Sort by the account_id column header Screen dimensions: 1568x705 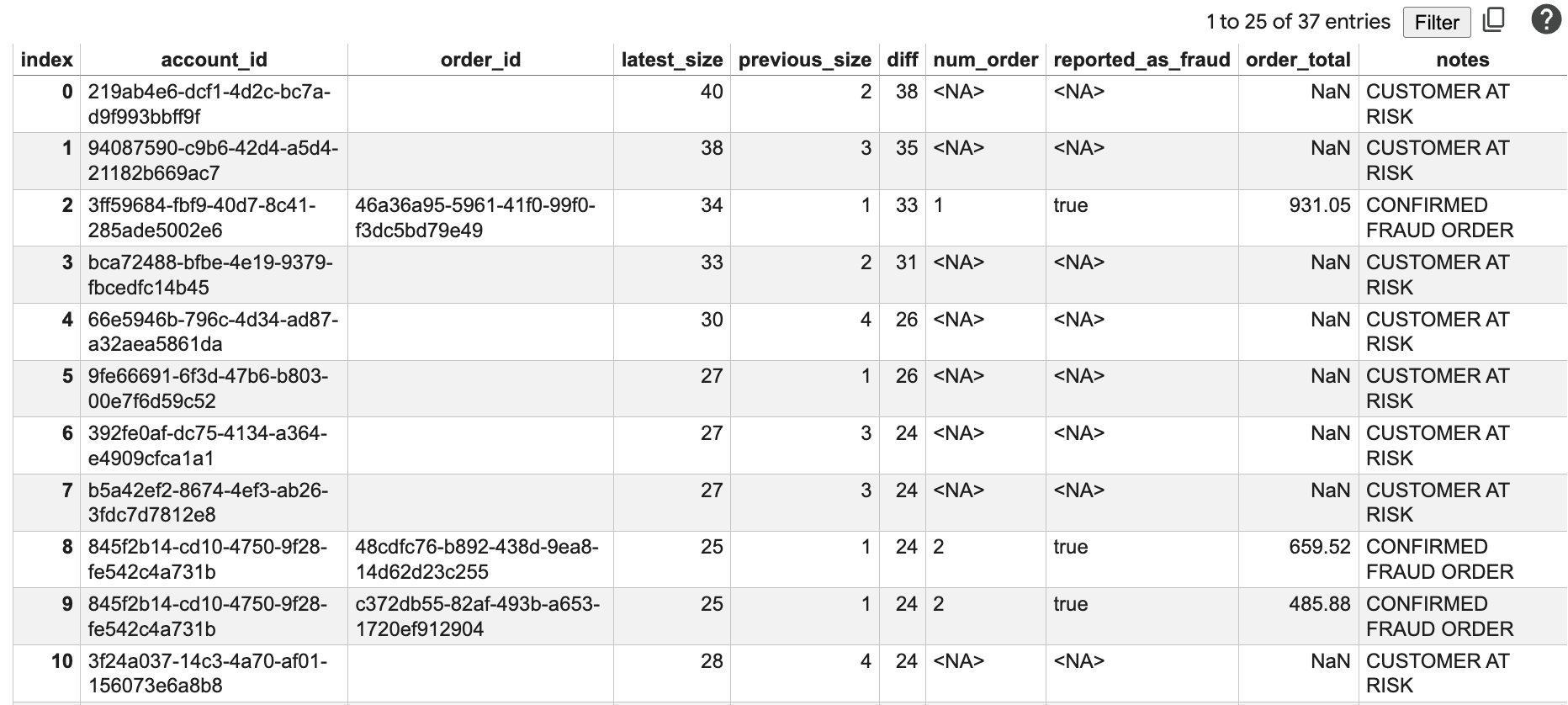click(x=214, y=60)
